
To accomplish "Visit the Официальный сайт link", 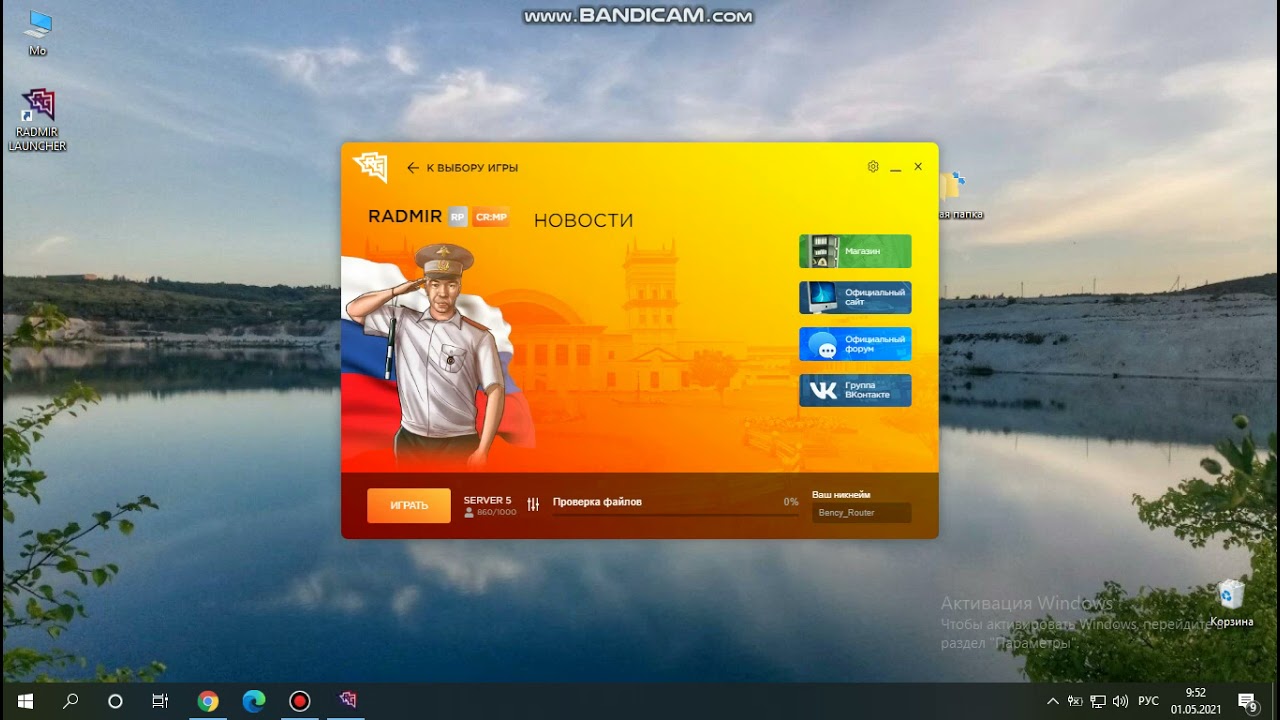I will pyautogui.click(x=855, y=297).
